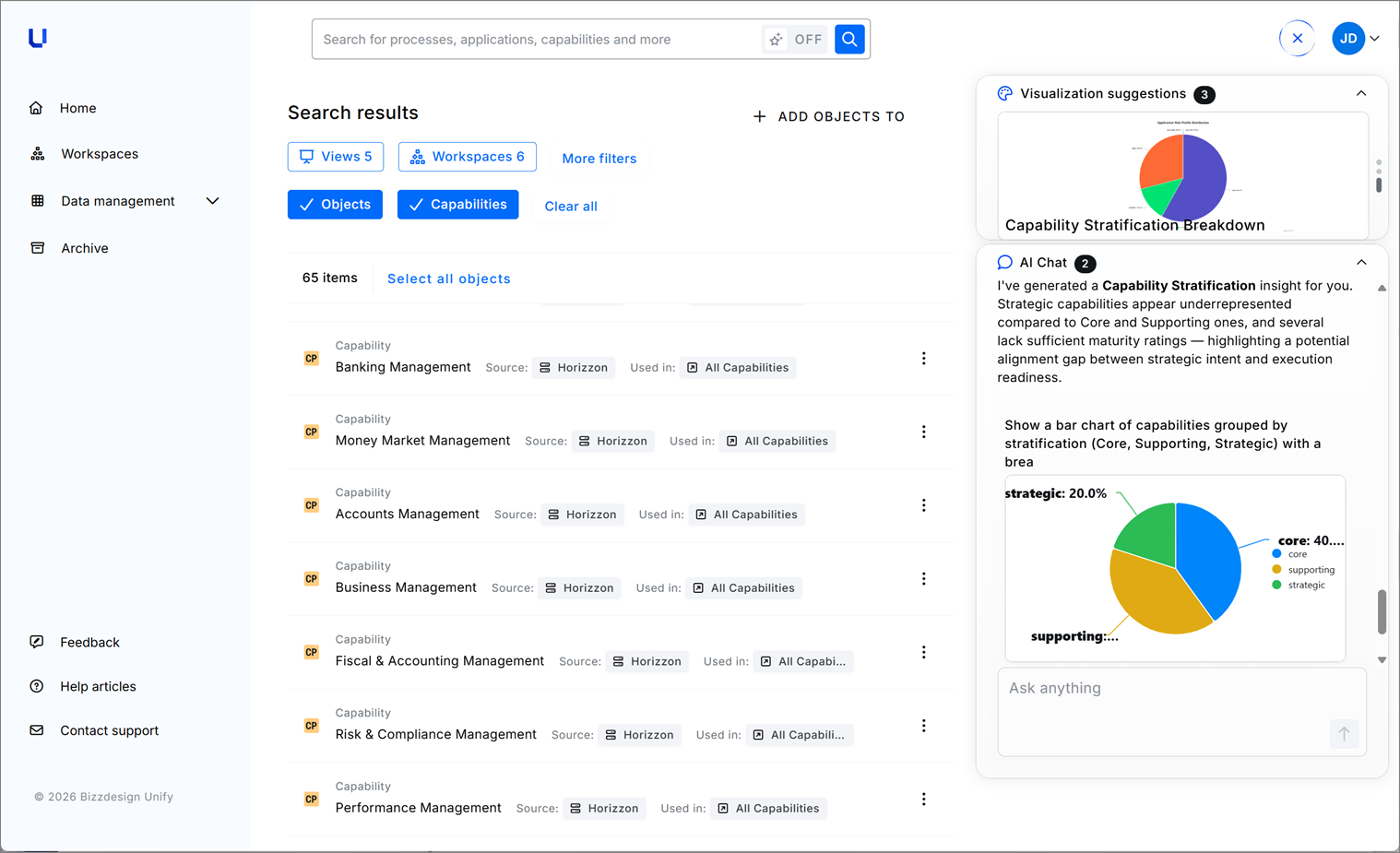Open options menu for Business Management
Viewport: 1400px width, 853px height.
coord(923,579)
